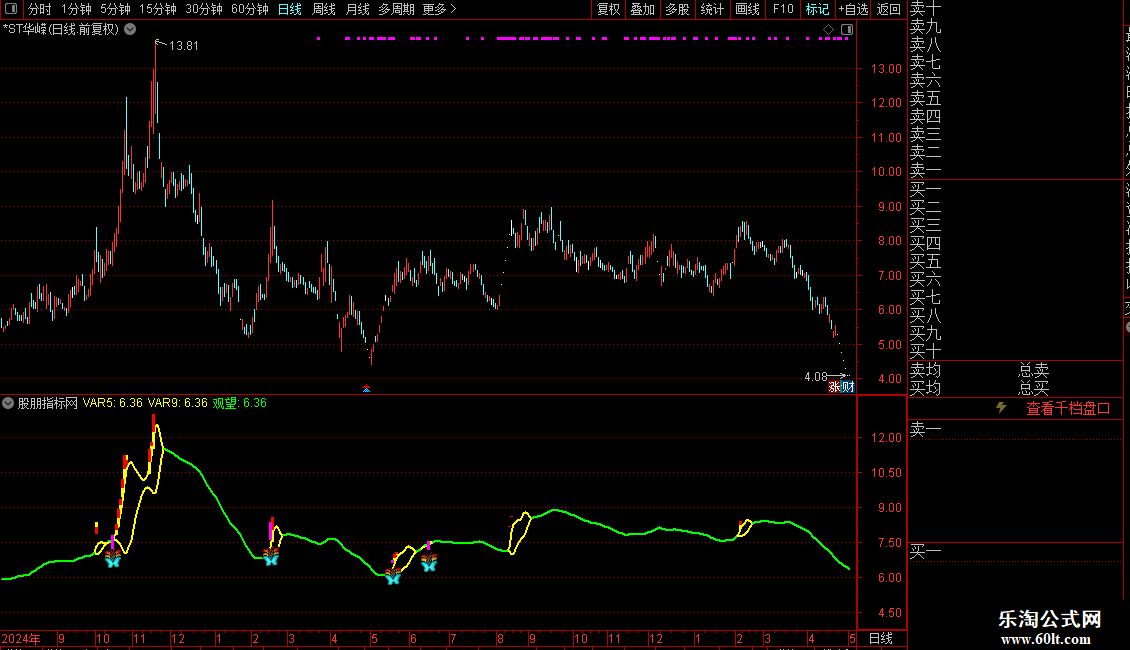This screenshot has height=650, width=1130.
Task: Open 查看千档盘口 link
Action: (x=1068, y=409)
